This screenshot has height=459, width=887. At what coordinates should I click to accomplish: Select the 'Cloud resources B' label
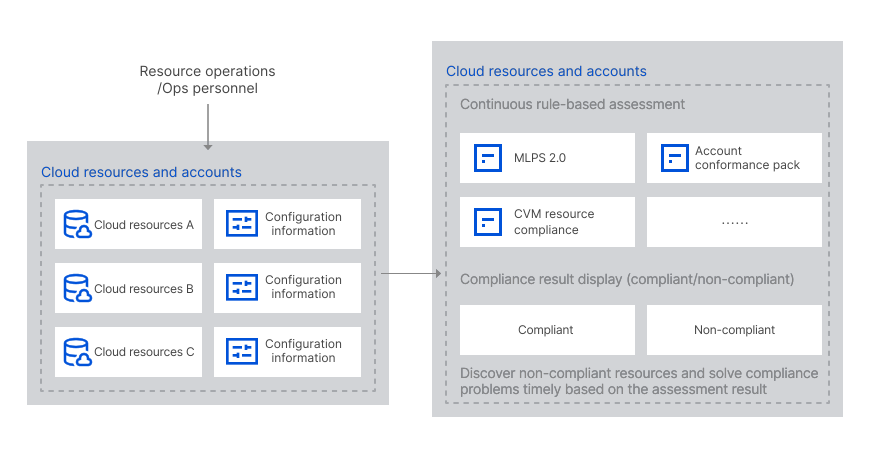[144, 289]
